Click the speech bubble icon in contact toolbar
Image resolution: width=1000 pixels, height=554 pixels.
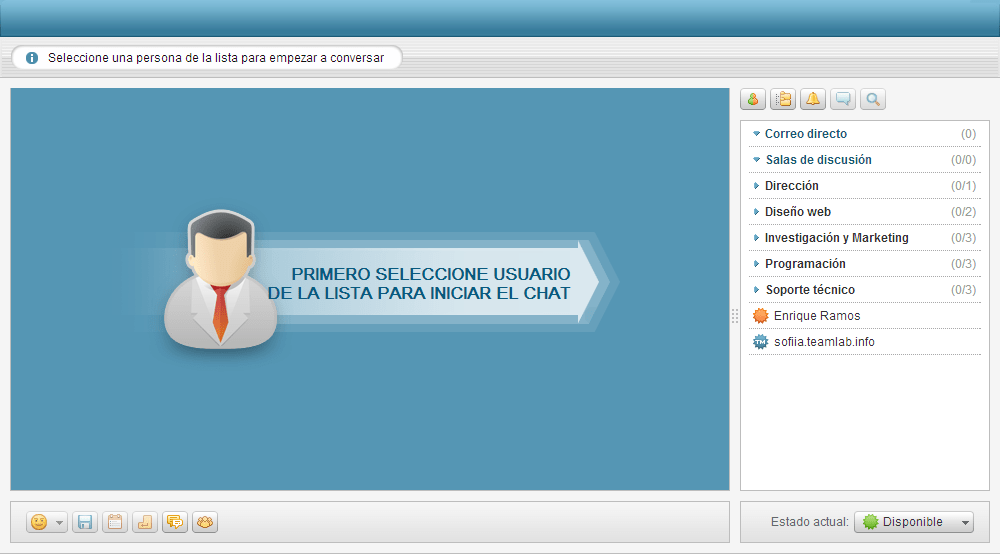(x=842, y=99)
